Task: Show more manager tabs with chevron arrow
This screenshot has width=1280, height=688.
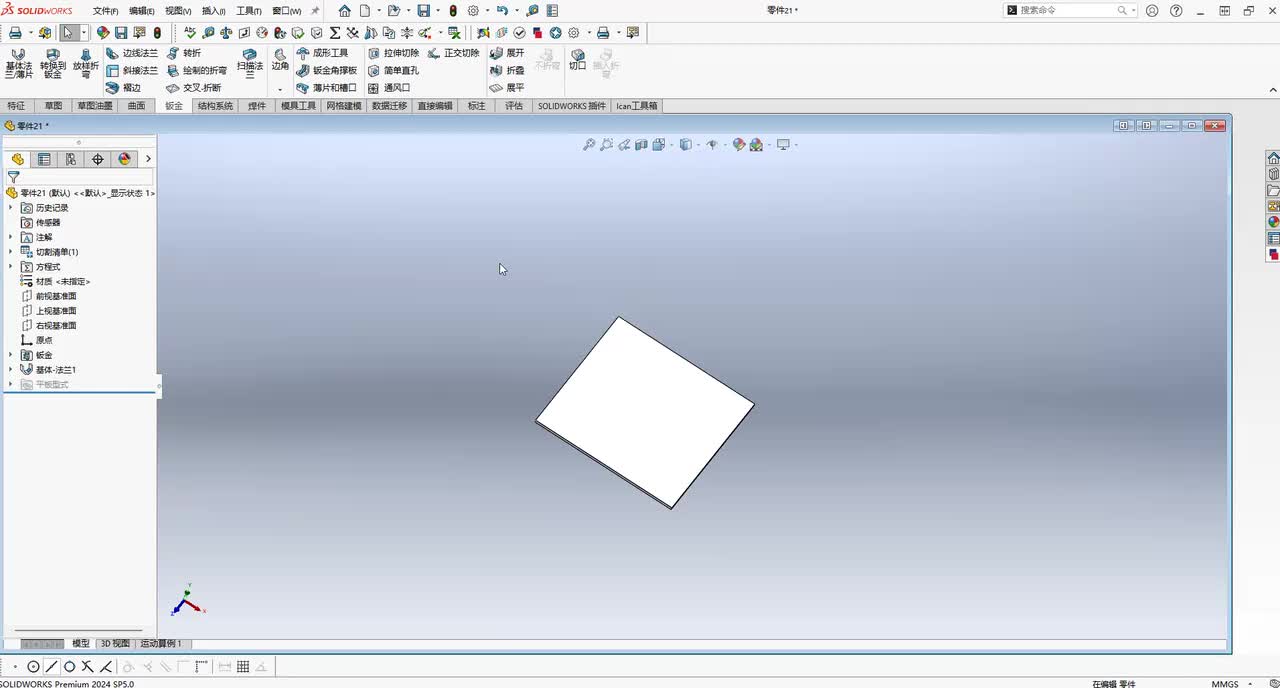Action: 148,159
